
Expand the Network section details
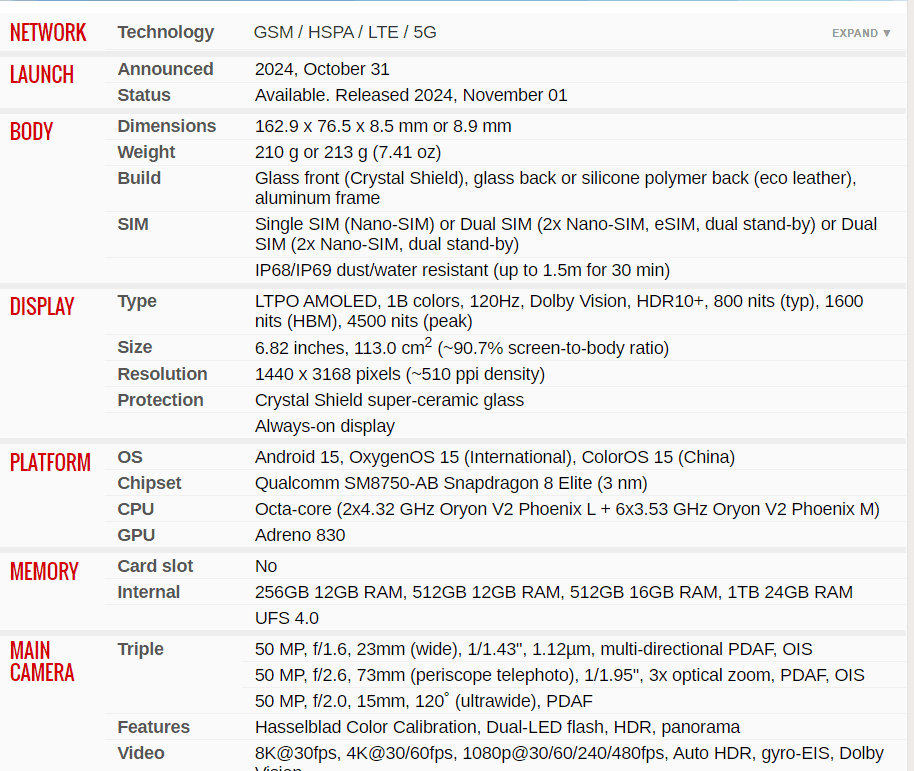(861, 33)
